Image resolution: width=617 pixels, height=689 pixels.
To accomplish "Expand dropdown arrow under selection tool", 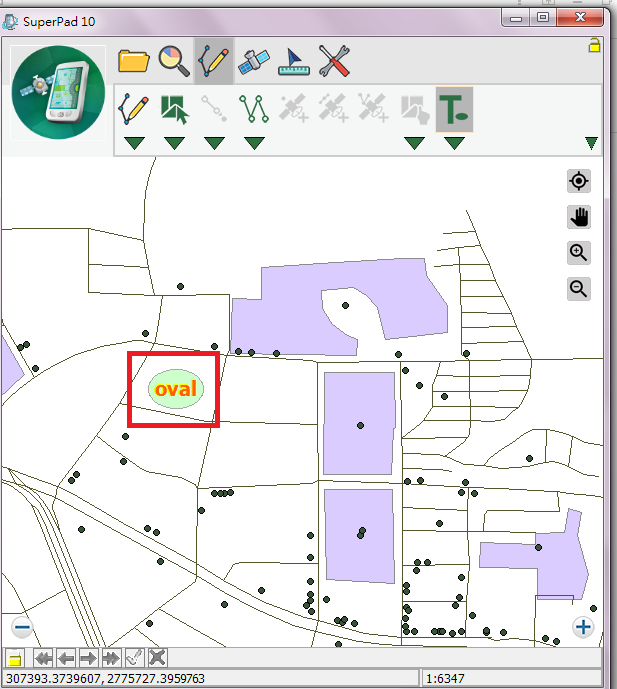I will pyautogui.click(x=174, y=143).
